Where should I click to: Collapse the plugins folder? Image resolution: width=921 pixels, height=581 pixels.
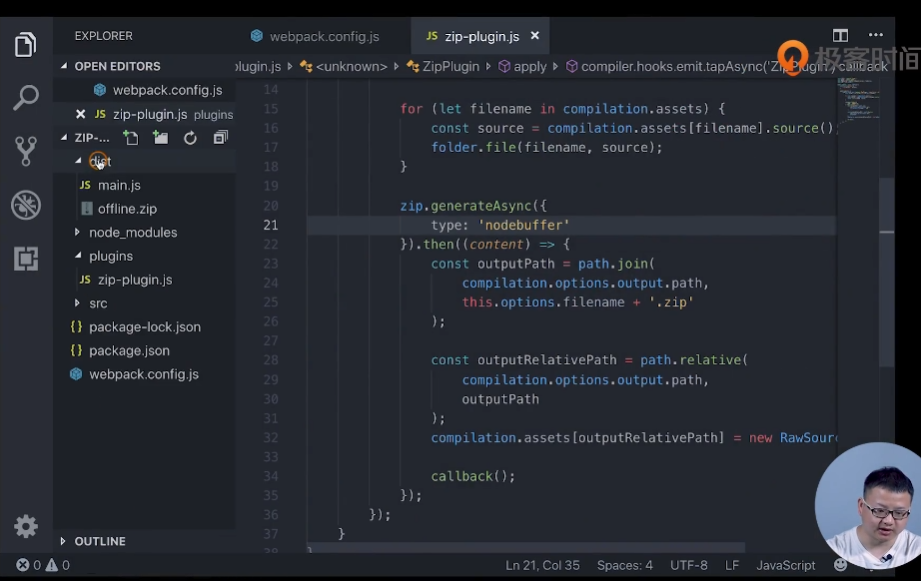pyautogui.click(x=78, y=256)
